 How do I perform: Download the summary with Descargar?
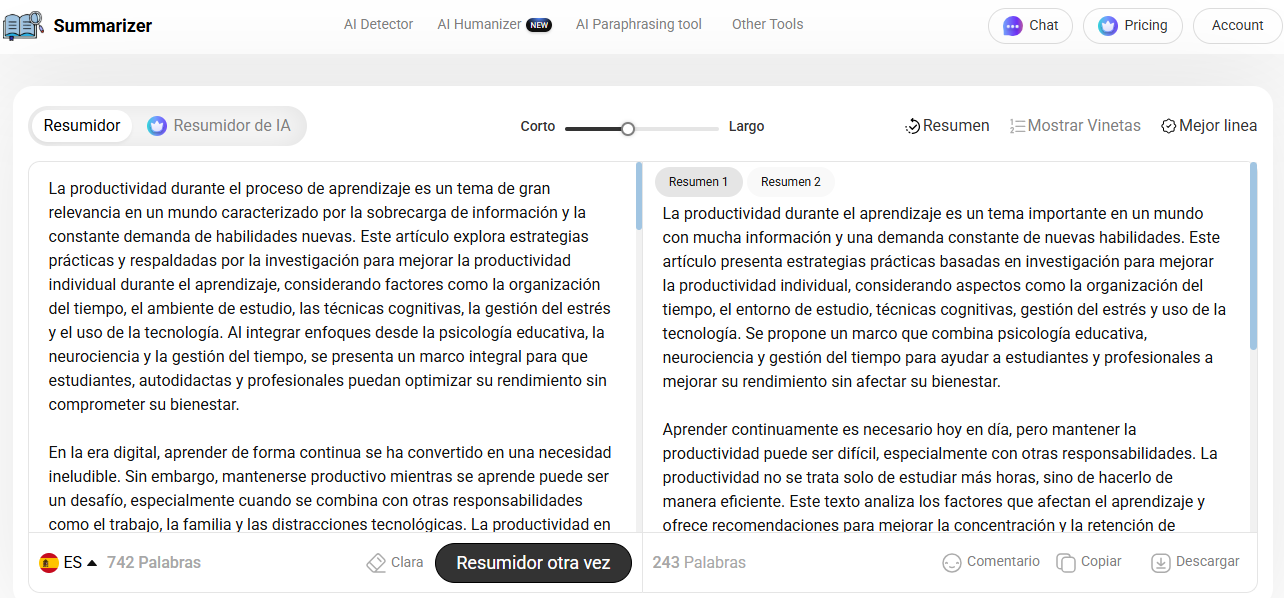tap(1195, 562)
